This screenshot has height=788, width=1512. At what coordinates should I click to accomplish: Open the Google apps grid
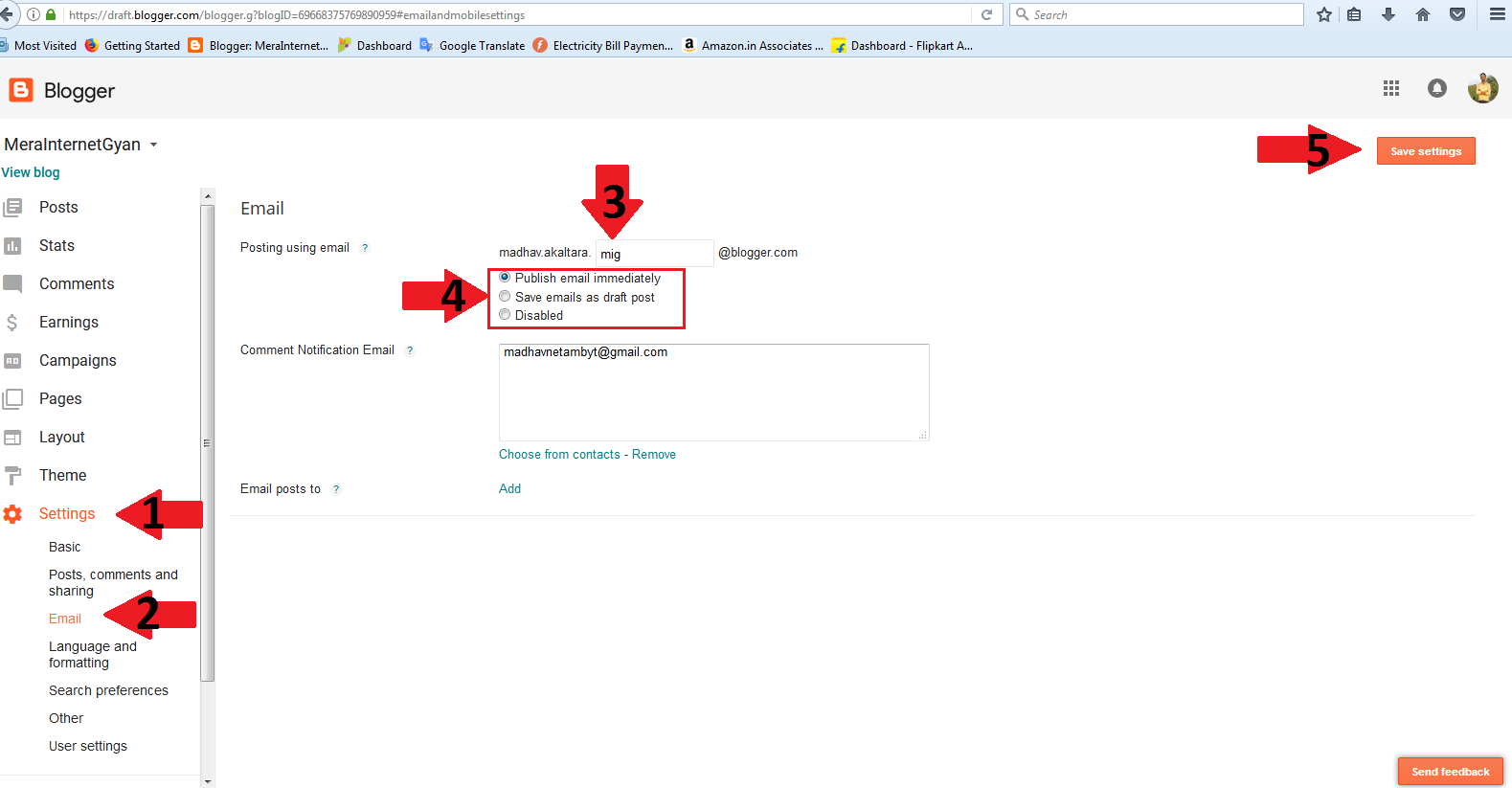coord(1391,88)
